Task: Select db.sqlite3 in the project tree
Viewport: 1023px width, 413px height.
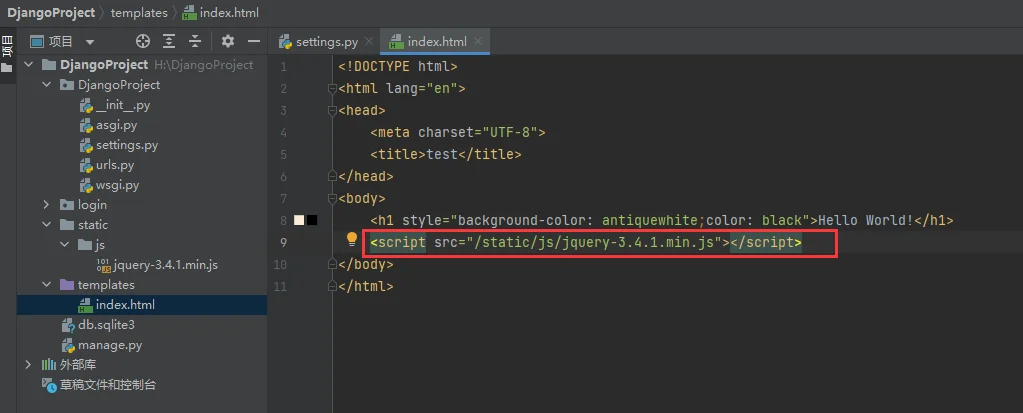Action: [x=106, y=324]
